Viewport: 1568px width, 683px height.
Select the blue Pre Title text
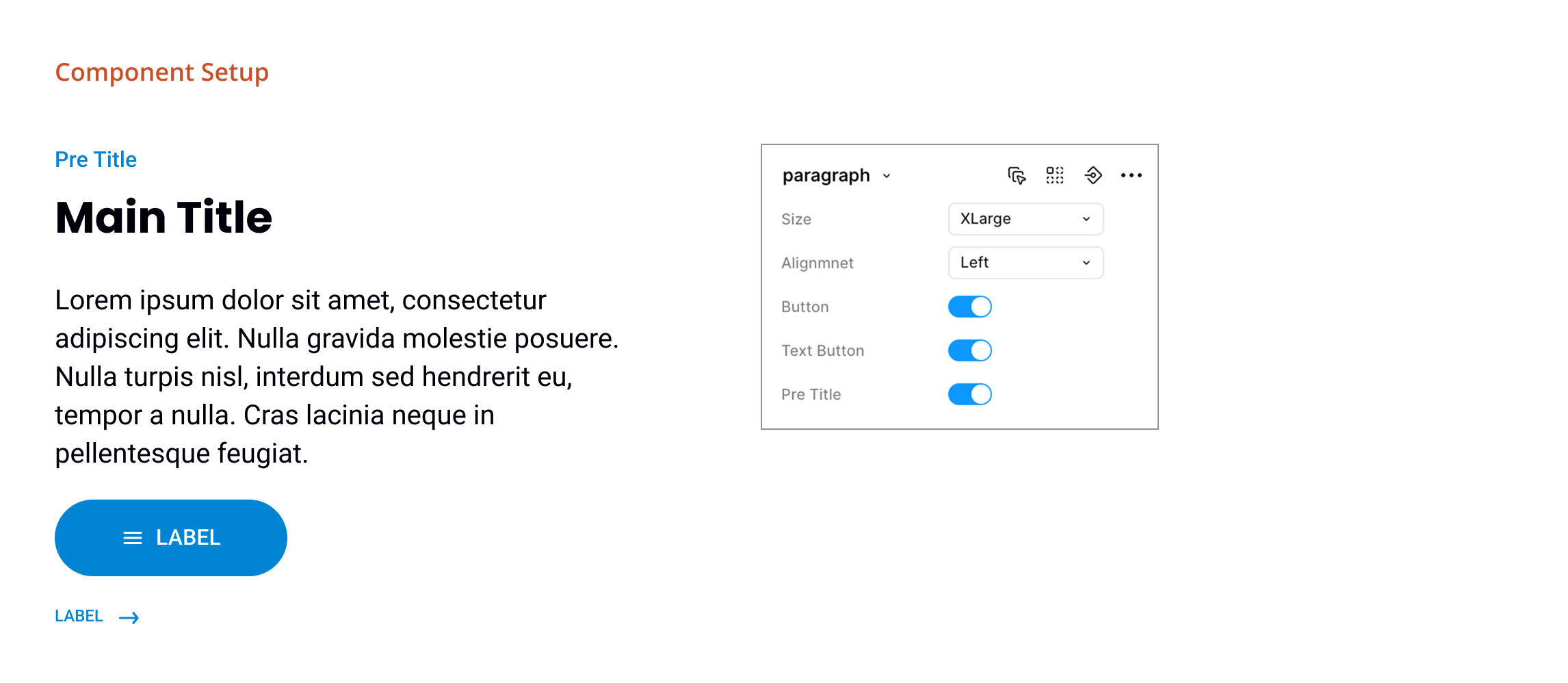pyautogui.click(x=96, y=159)
